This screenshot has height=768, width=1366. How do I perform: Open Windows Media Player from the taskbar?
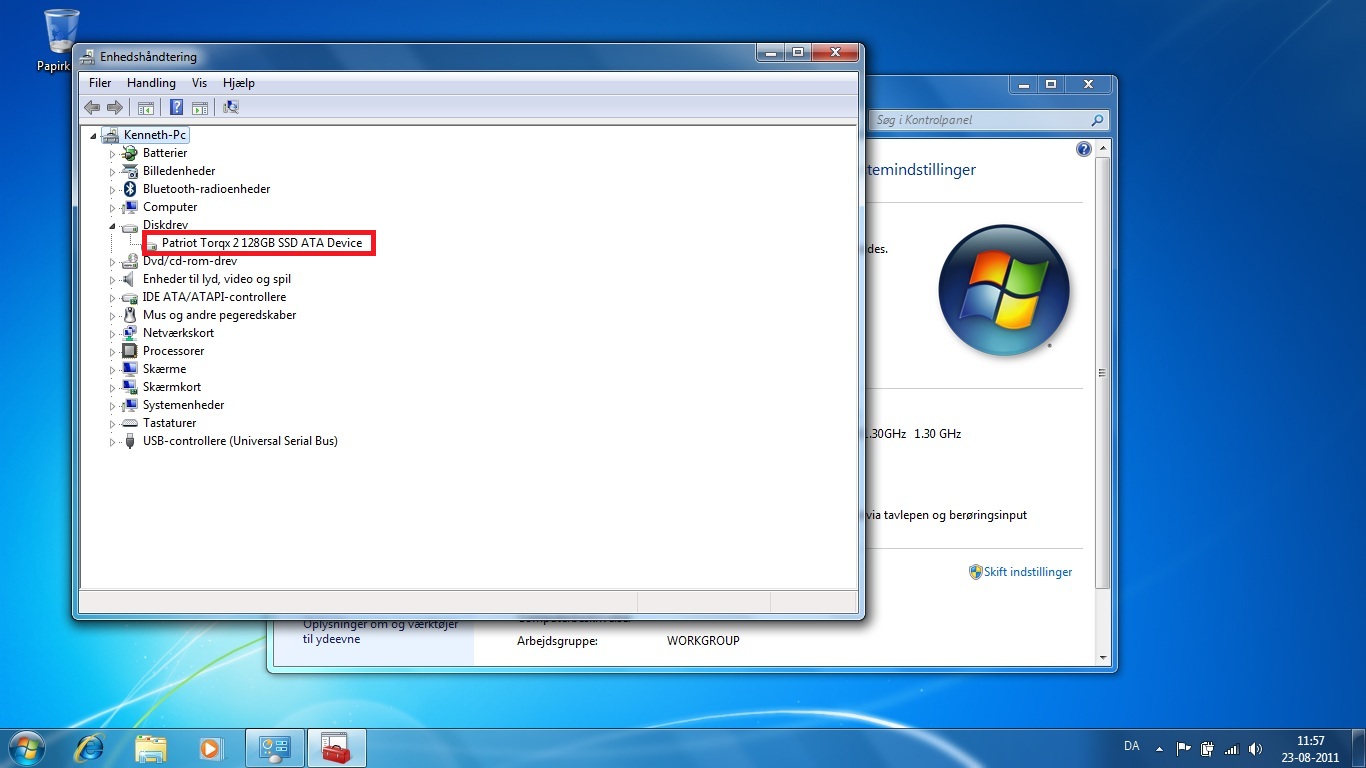tap(210, 748)
